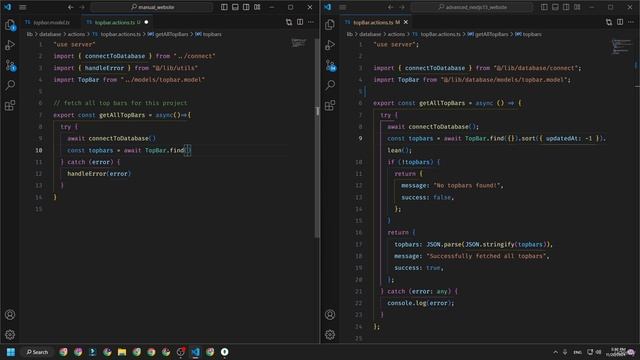
Task: Customize layout in advanced_nextjs13_website window
Action: coord(577,7)
